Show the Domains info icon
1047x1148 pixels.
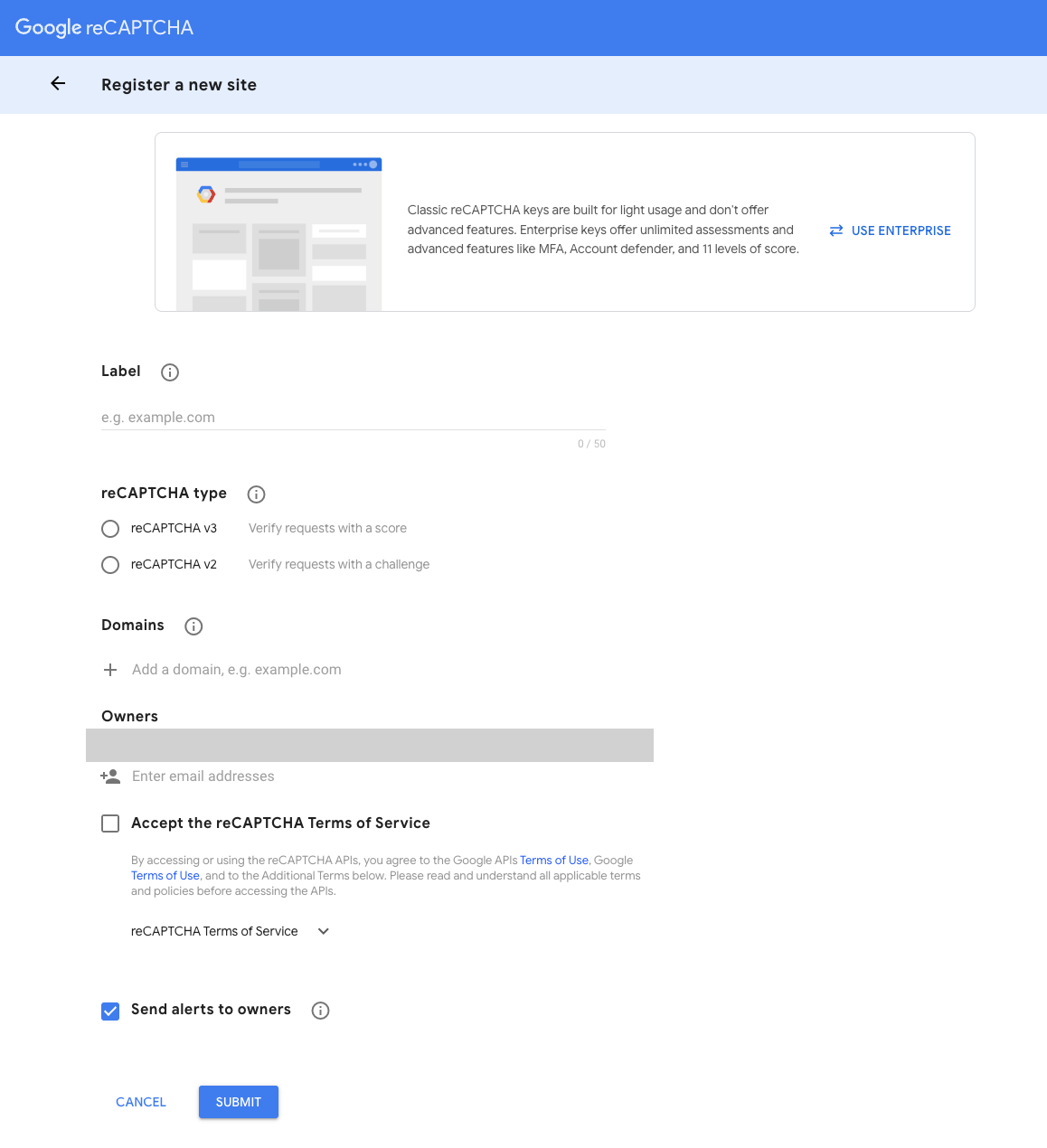pyautogui.click(x=193, y=626)
